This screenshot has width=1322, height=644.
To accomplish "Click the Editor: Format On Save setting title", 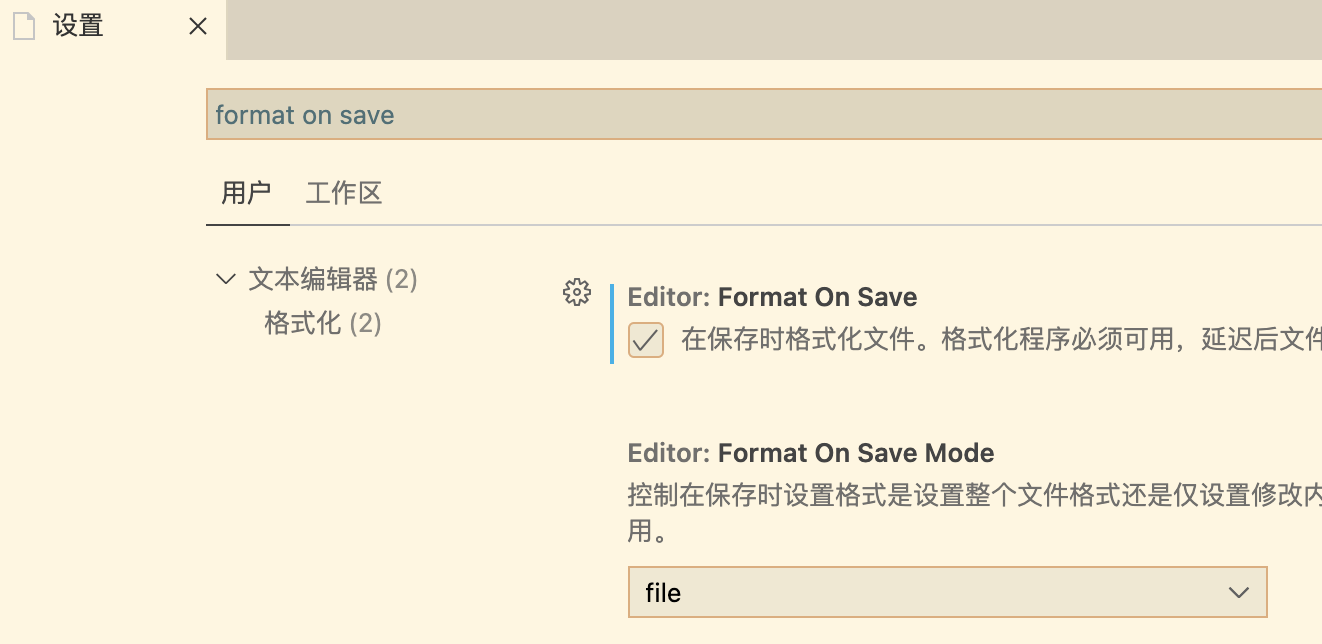I will click(772, 297).
